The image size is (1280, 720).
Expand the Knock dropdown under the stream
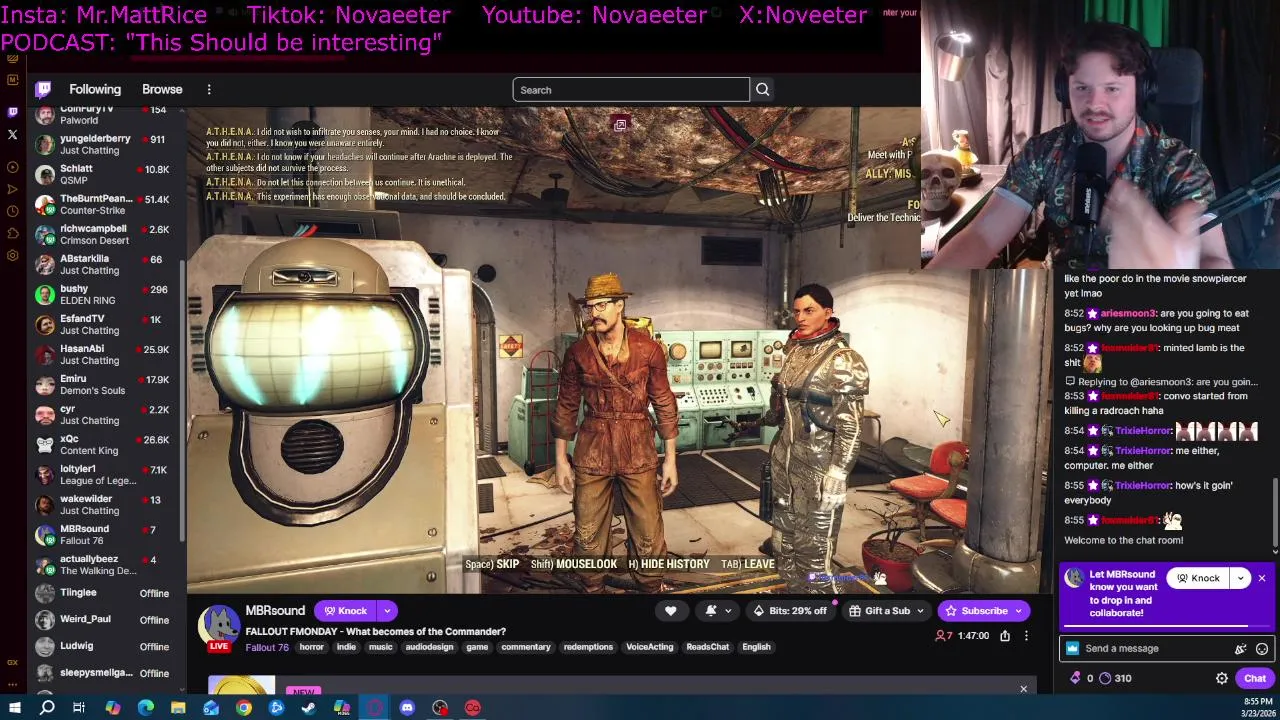point(387,611)
